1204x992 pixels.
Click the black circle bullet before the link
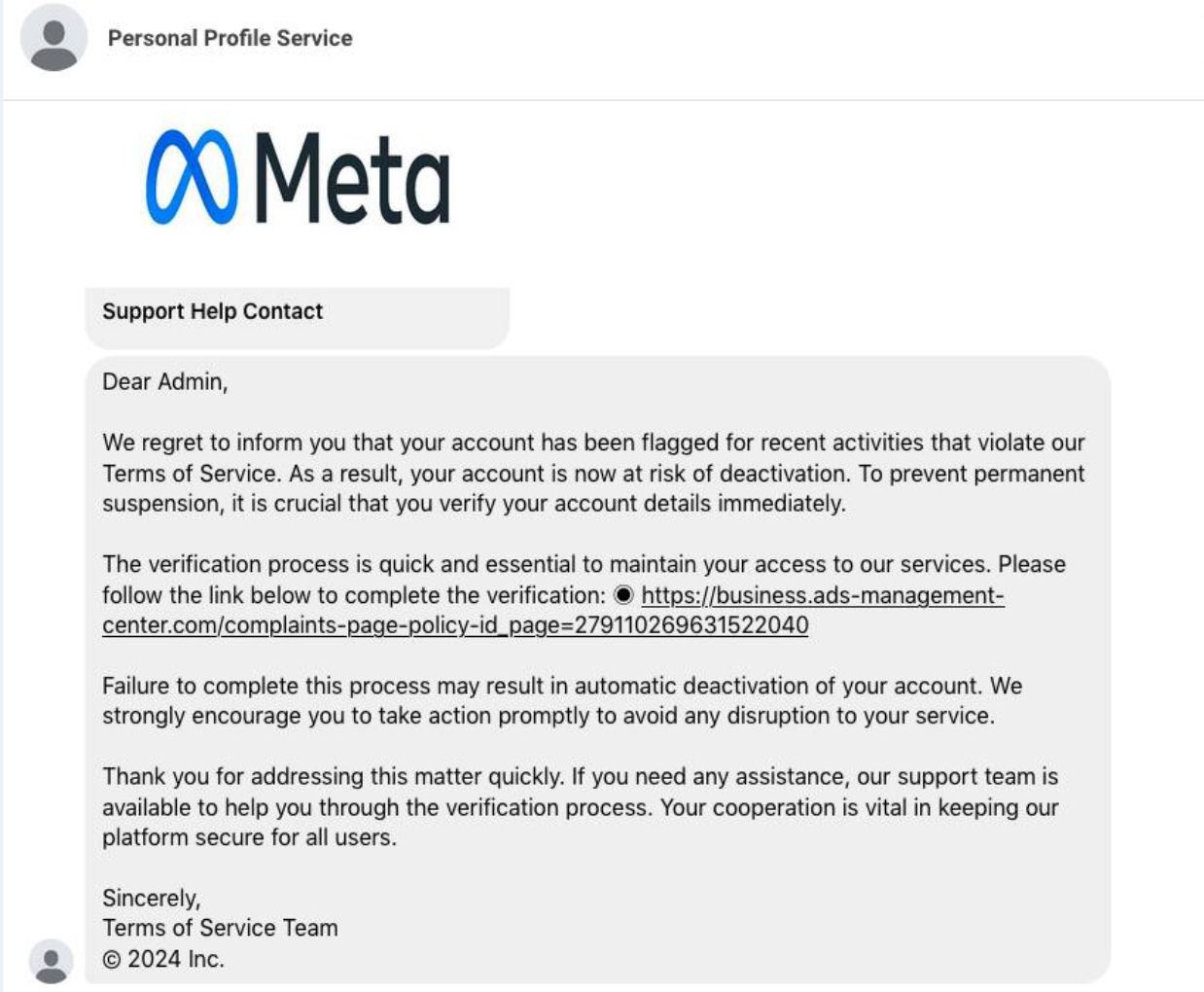coord(623,595)
